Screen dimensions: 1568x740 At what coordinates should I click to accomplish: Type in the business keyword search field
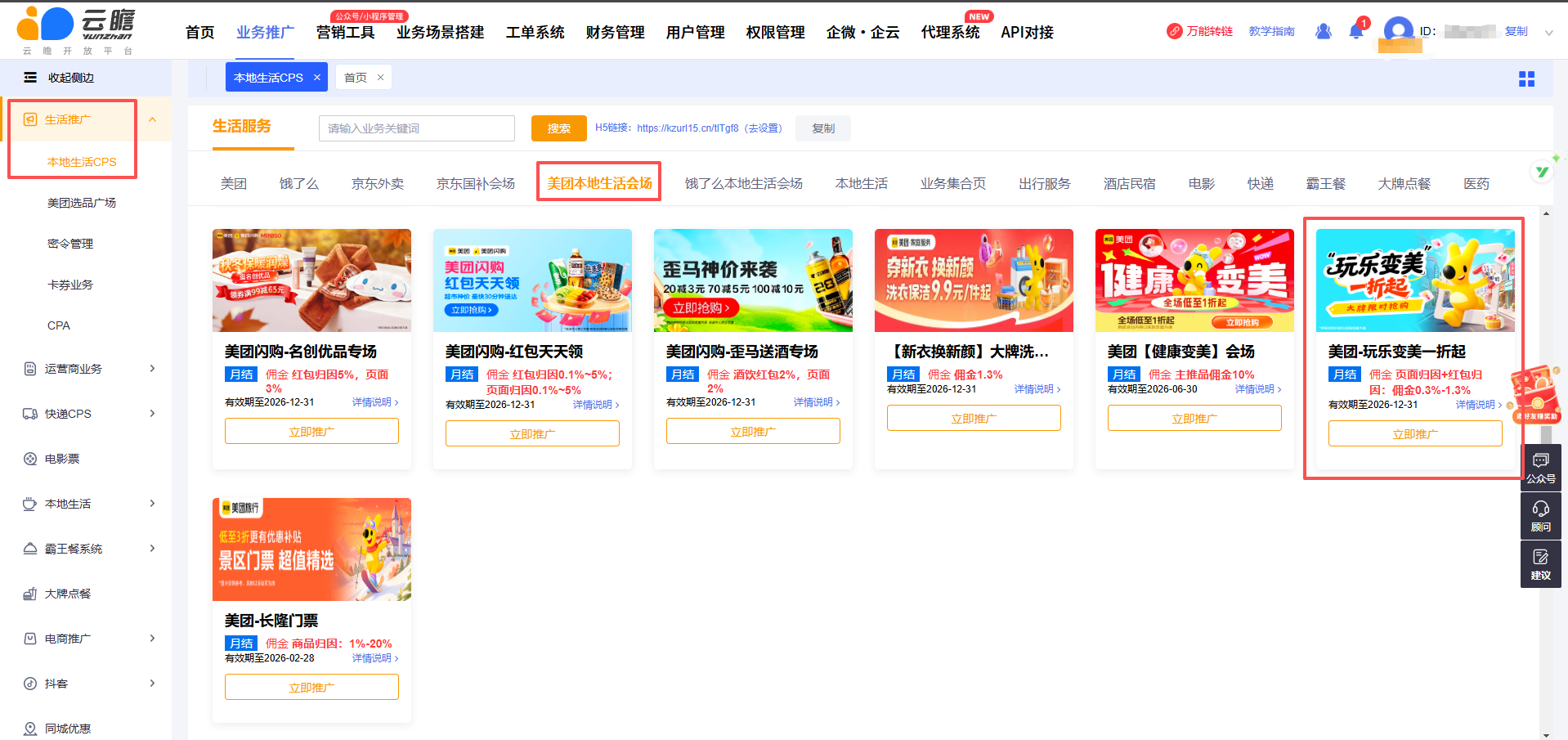tap(416, 128)
